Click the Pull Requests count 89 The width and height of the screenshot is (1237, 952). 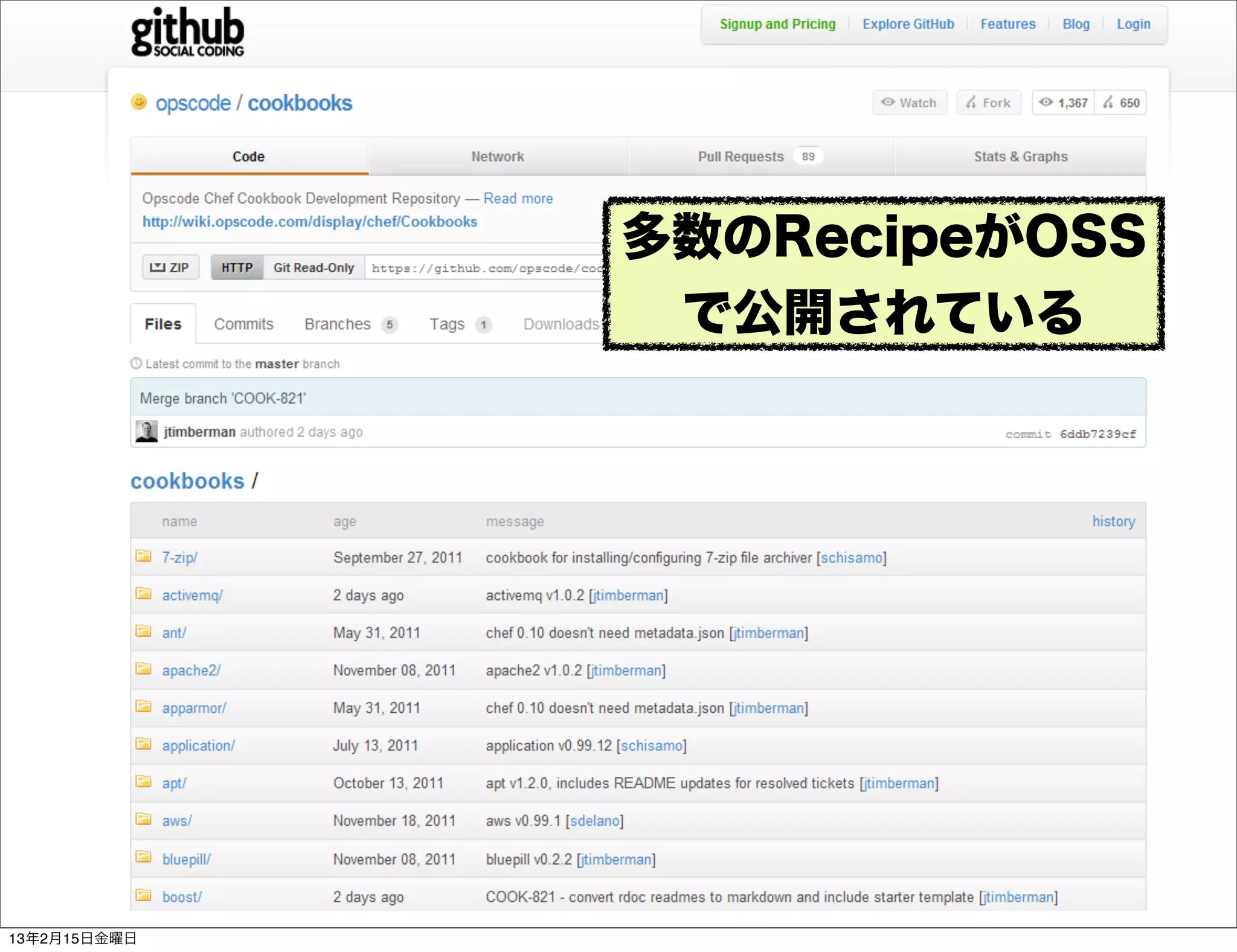click(808, 156)
